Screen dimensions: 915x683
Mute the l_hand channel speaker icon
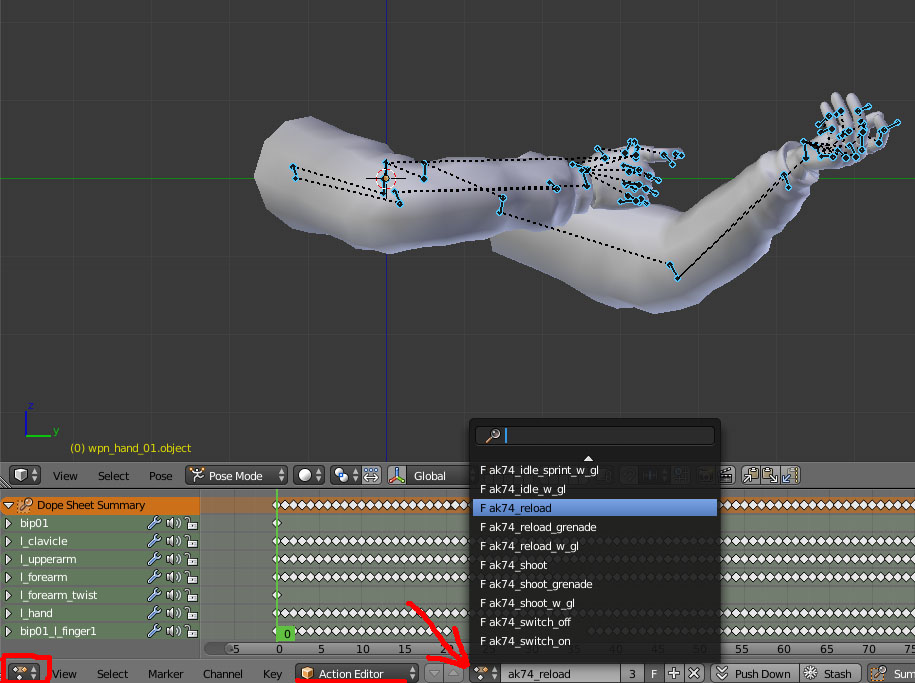point(173,613)
